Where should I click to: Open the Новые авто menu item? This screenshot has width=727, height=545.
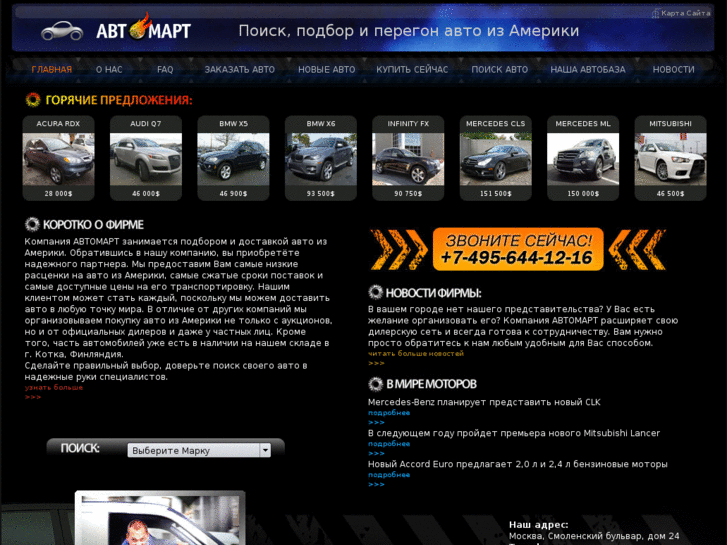point(326,70)
